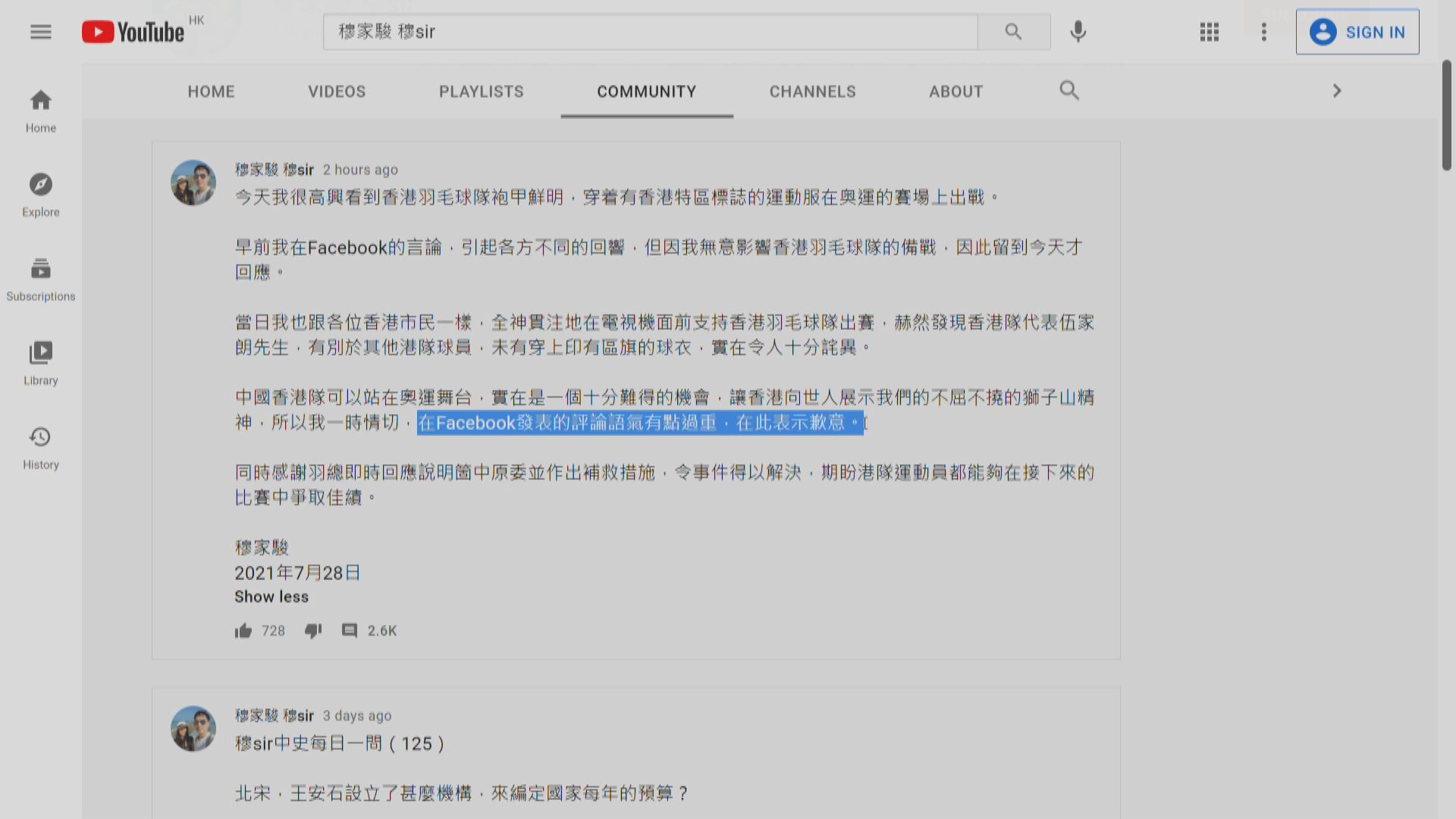The height and width of the screenshot is (819, 1456).
Task: Switch to the VIDEOS tab
Action: (x=337, y=91)
